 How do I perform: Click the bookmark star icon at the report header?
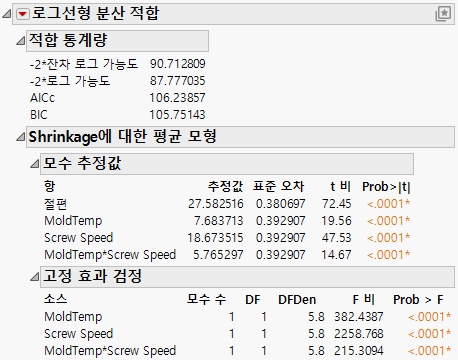pyautogui.click(x=443, y=14)
